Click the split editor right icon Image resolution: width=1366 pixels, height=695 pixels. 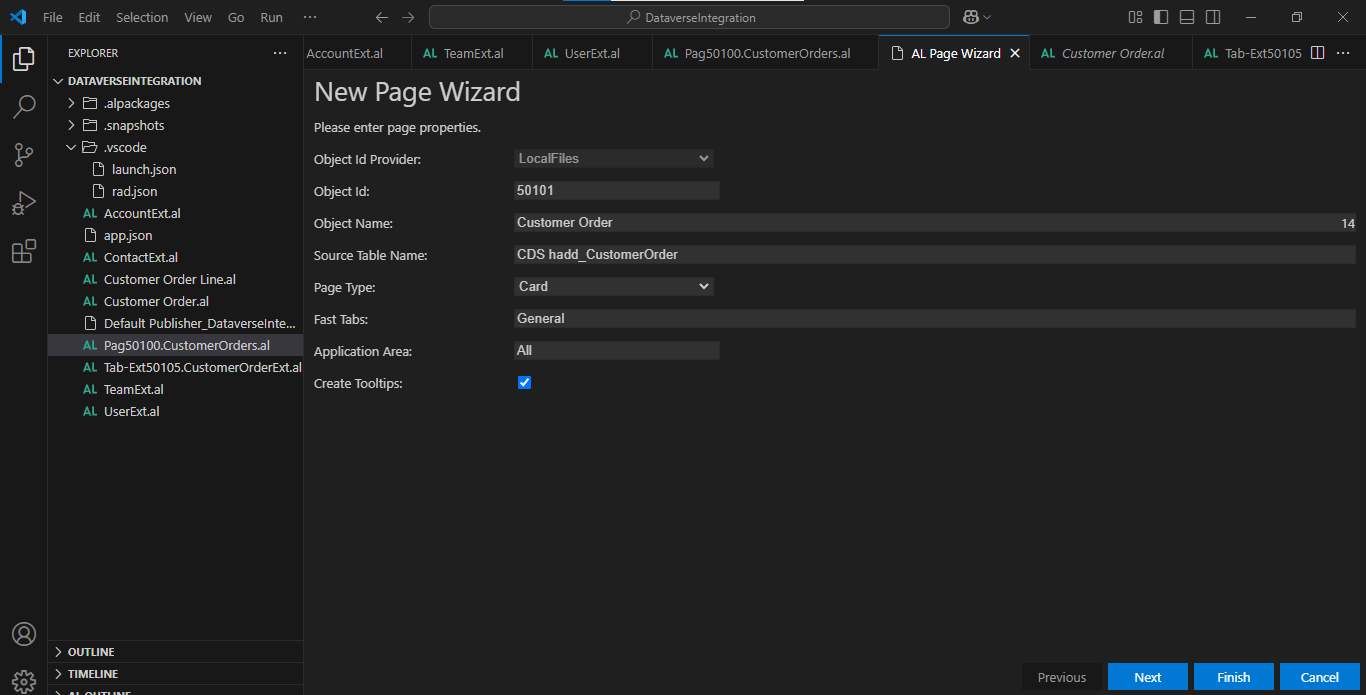coord(1317,53)
